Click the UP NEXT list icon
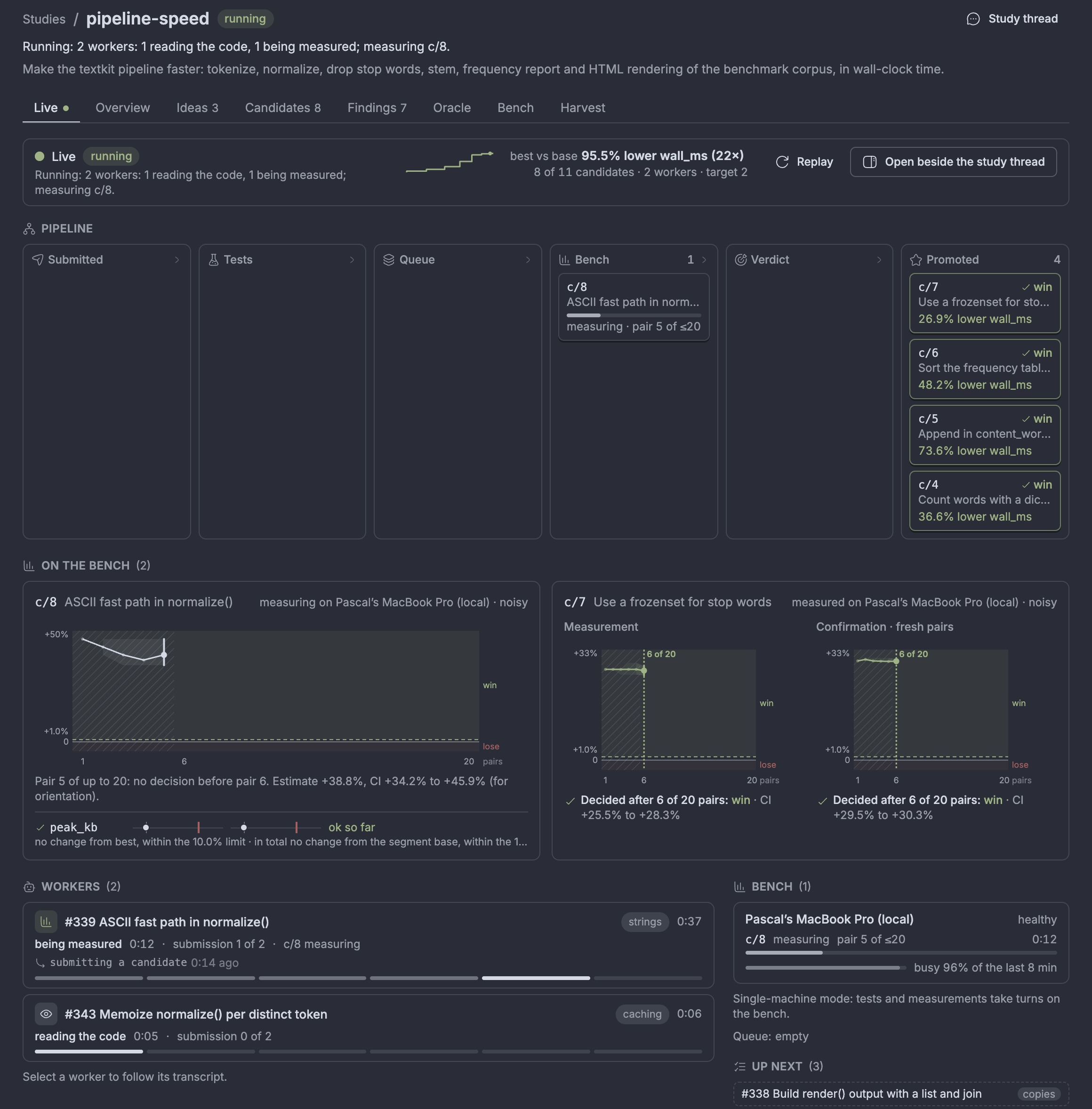The image size is (1092, 1109). point(740,1067)
